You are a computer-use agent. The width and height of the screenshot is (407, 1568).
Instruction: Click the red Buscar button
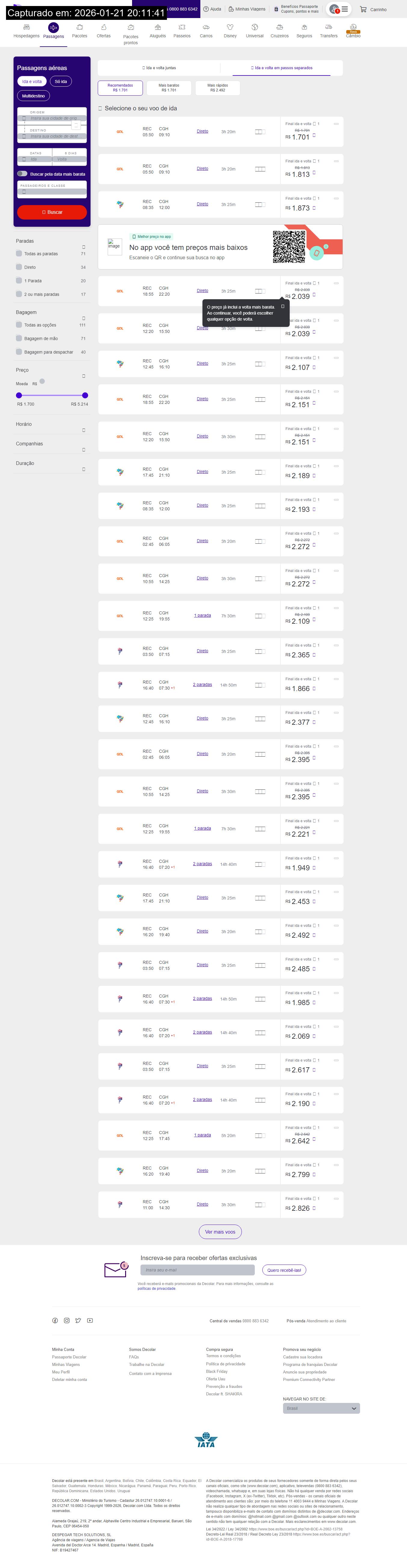pyautogui.click(x=52, y=212)
